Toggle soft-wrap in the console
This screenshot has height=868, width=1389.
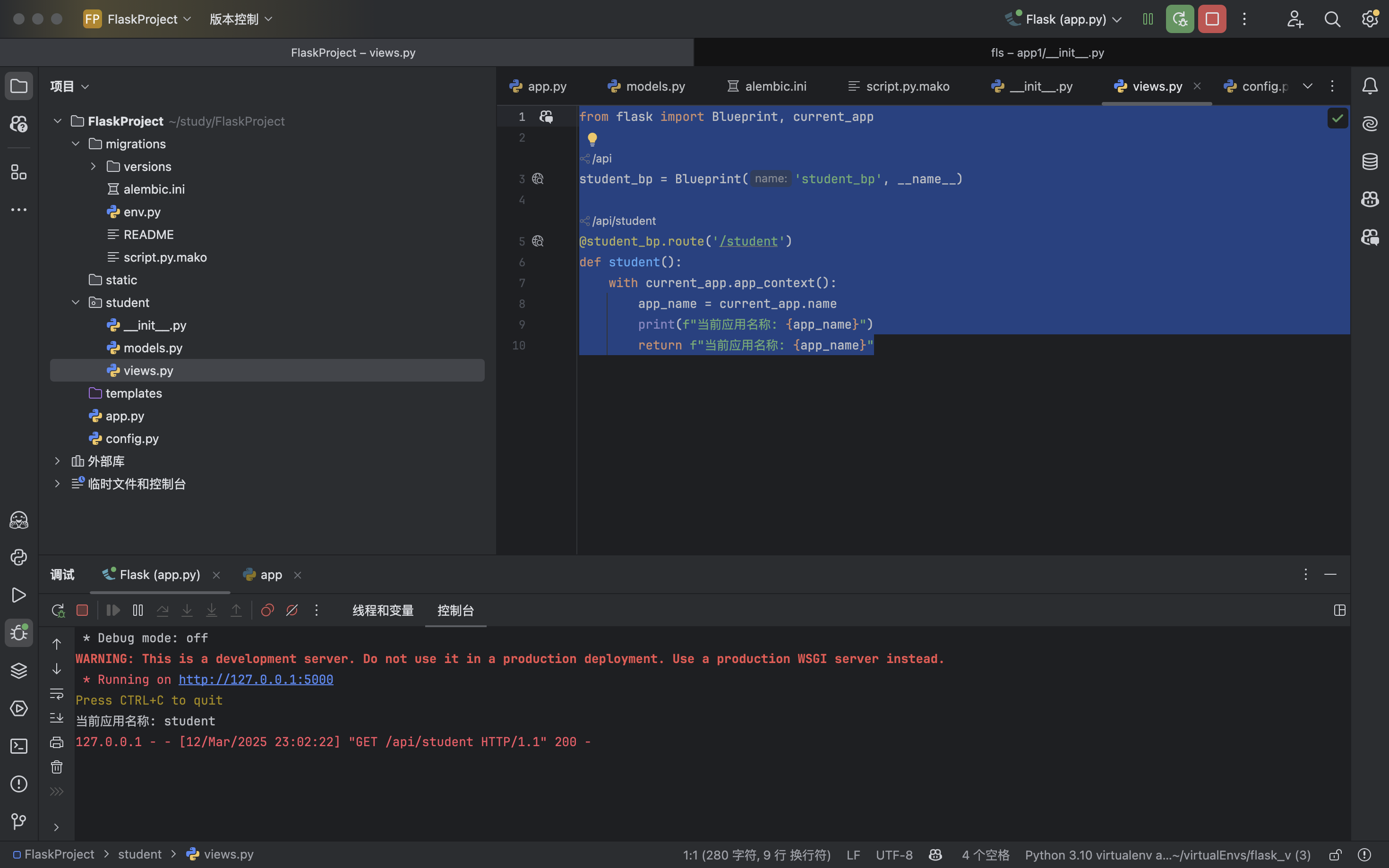pyautogui.click(x=56, y=693)
